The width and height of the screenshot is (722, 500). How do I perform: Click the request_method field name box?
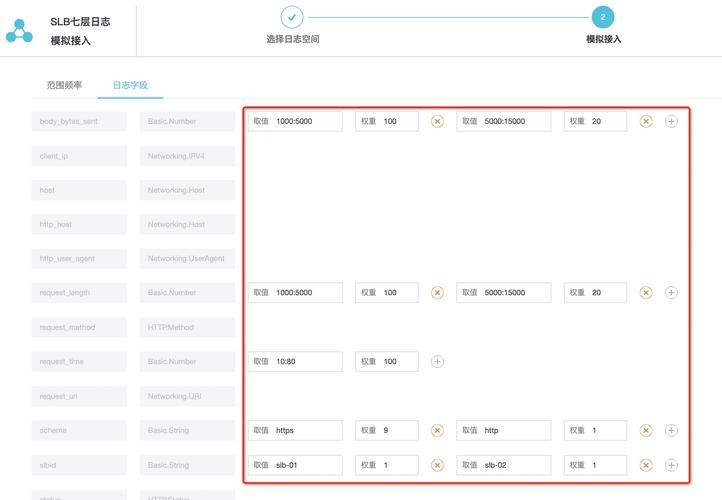pyautogui.click(x=79, y=327)
